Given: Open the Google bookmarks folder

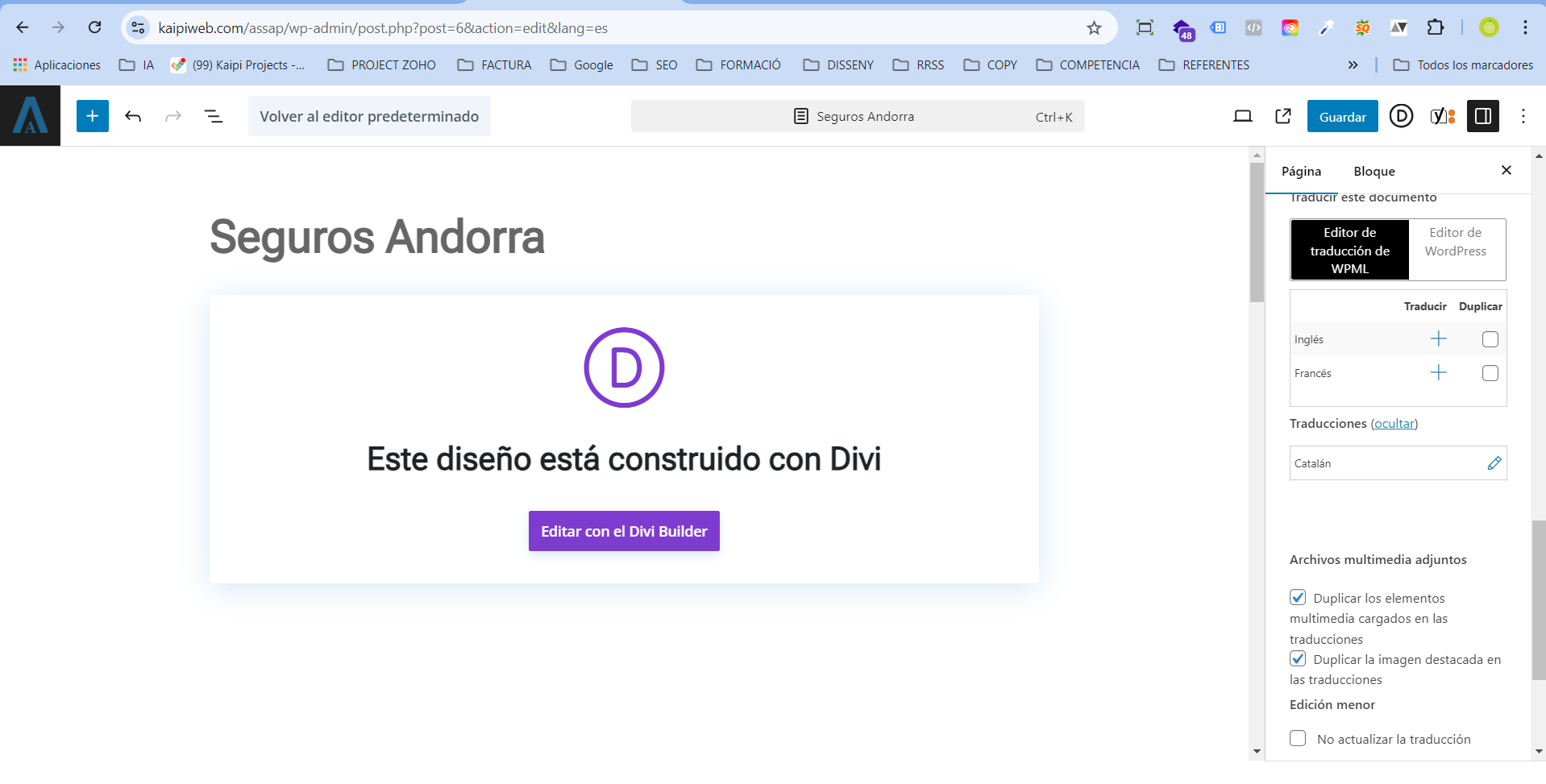Looking at the screenshot, I should (x=582, y=64).
